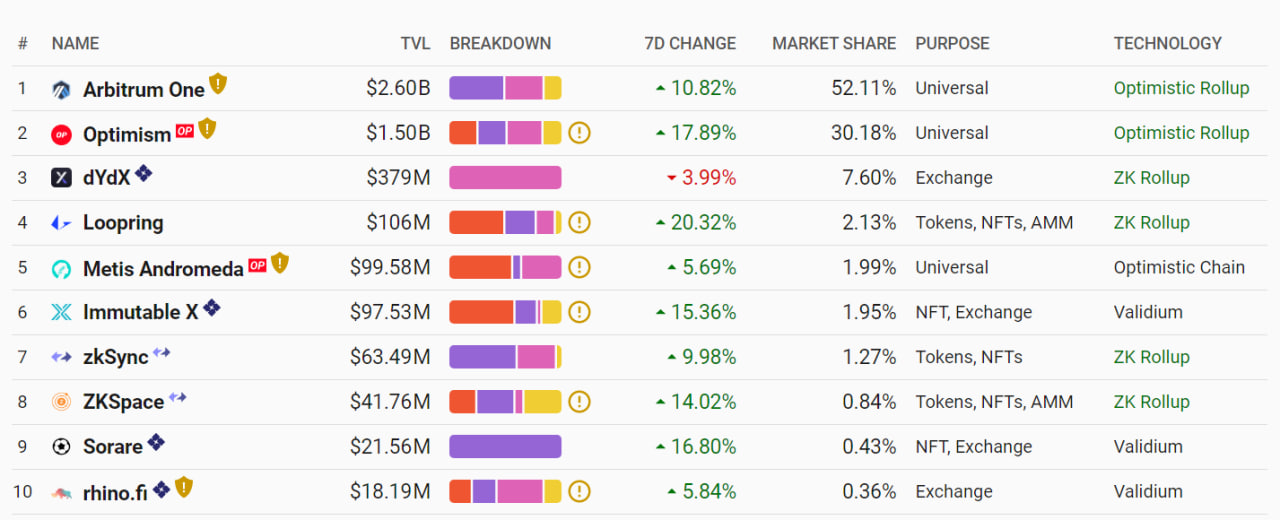Click the dYdX logo icon
The height and width of the screenshot is (520, 1280).
pyautogui.click(x=62, y=178)
